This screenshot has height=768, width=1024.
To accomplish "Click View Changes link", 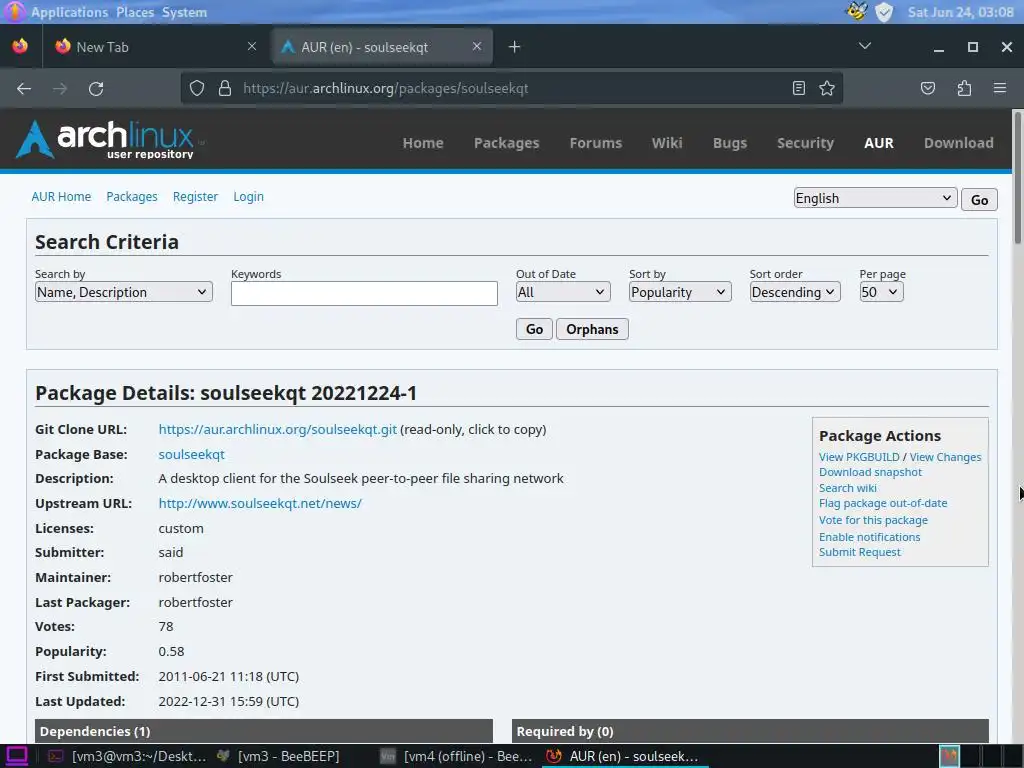I will (945, 456).
